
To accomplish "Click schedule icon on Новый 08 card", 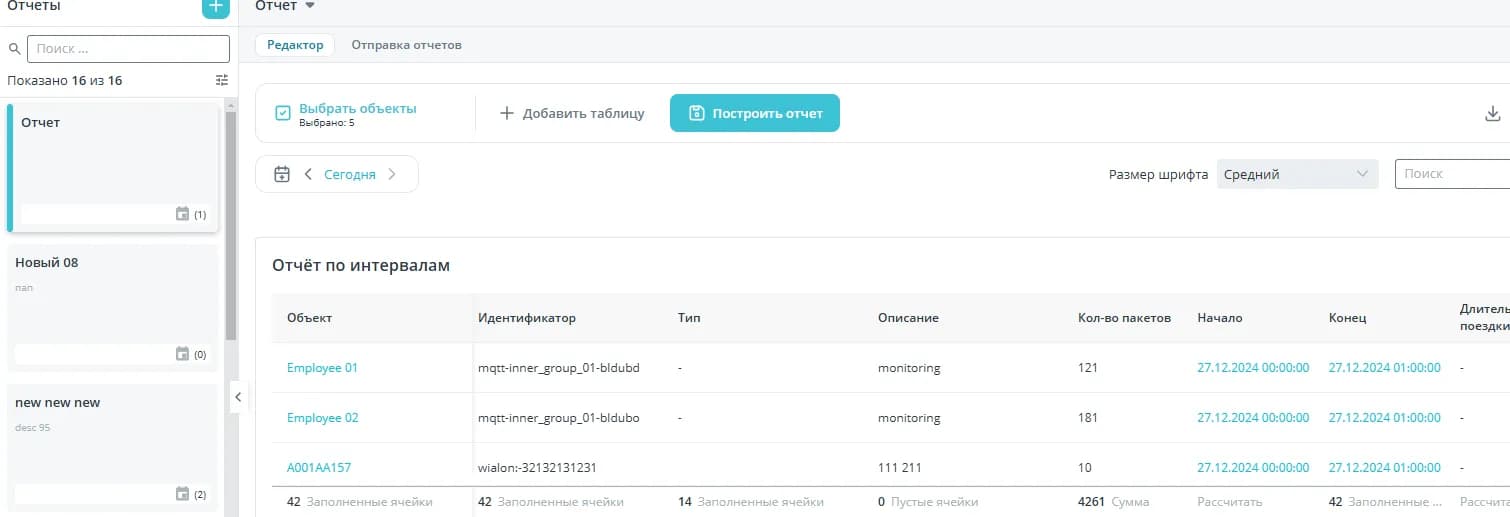I will [x=182, y=354].
